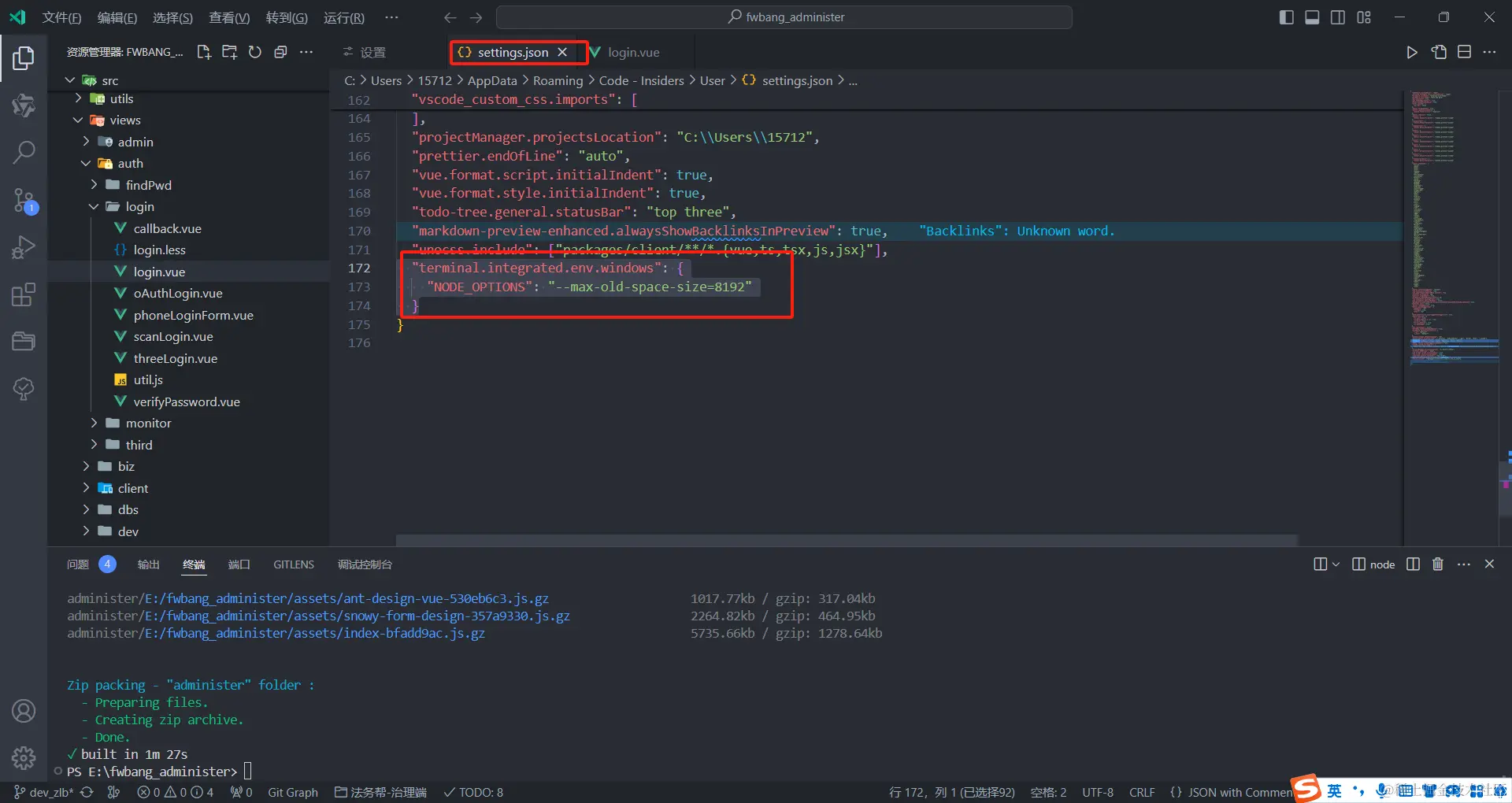Expand the client folder
Image resolution: width=1512 pixels, height=803 pixels.
click(x=86, y=488)
